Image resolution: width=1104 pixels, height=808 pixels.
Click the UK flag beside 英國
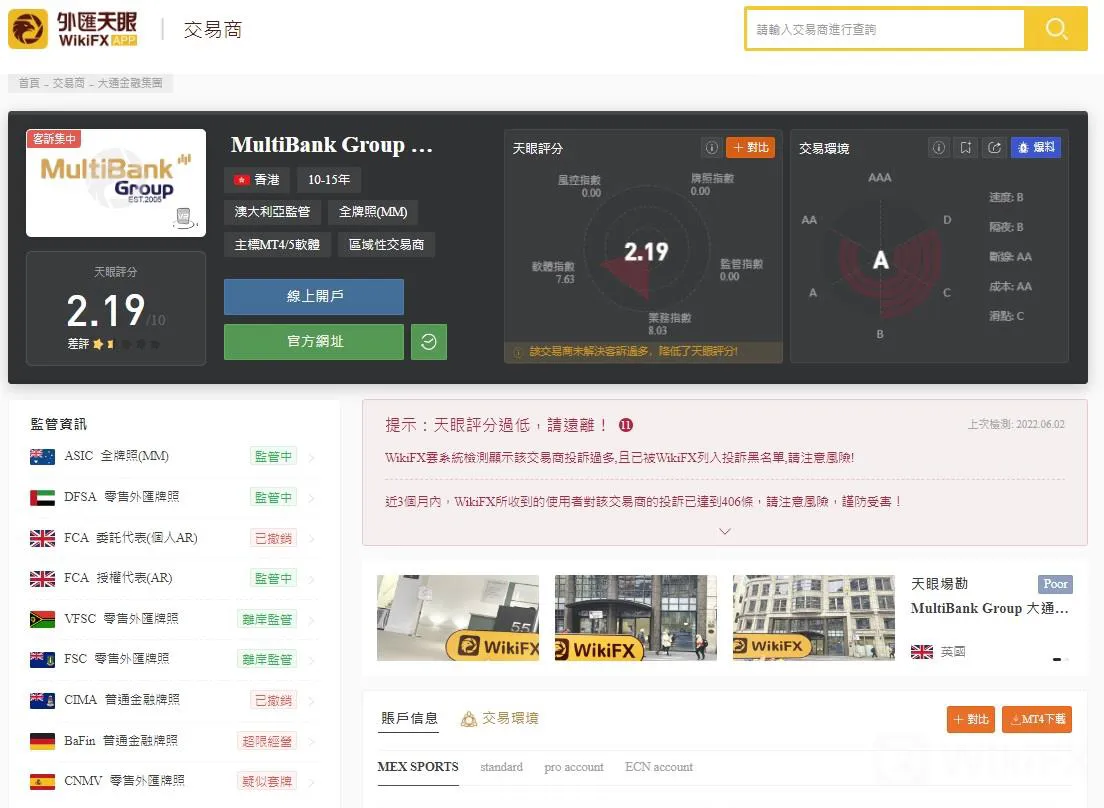(922, 652)
